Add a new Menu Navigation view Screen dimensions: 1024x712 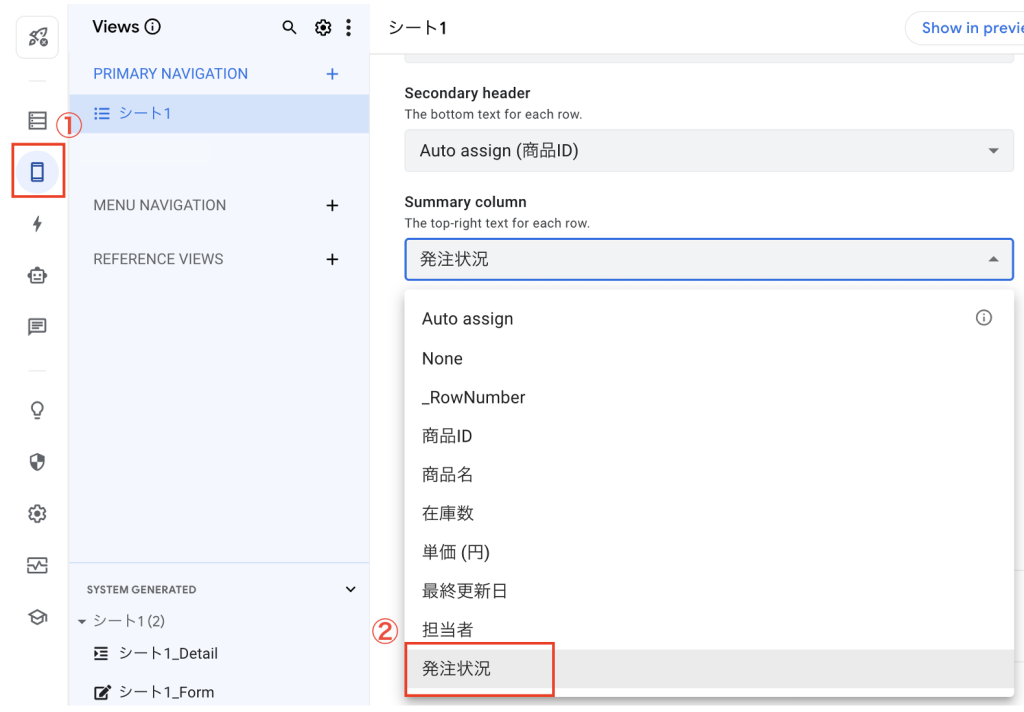pos(332,205)
